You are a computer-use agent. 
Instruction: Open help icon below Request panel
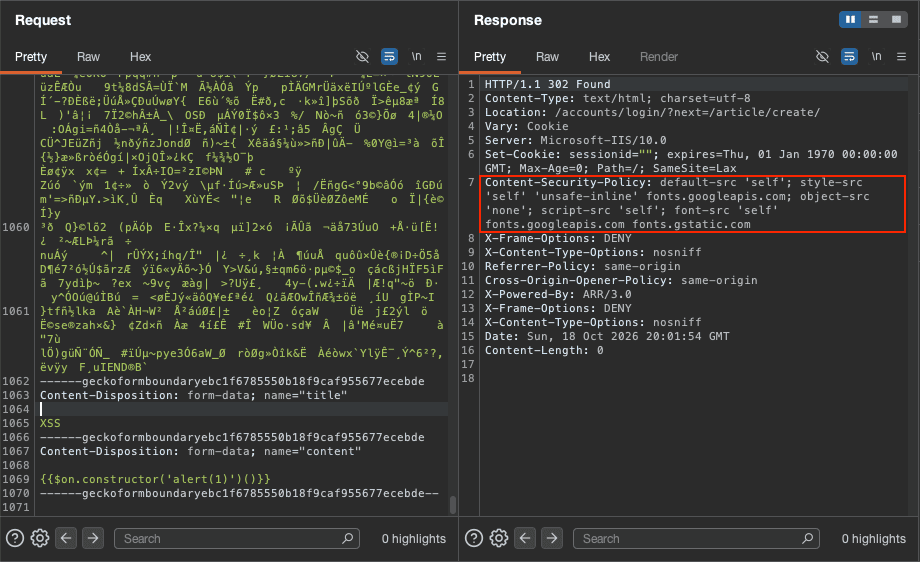(x=15, y=538)
